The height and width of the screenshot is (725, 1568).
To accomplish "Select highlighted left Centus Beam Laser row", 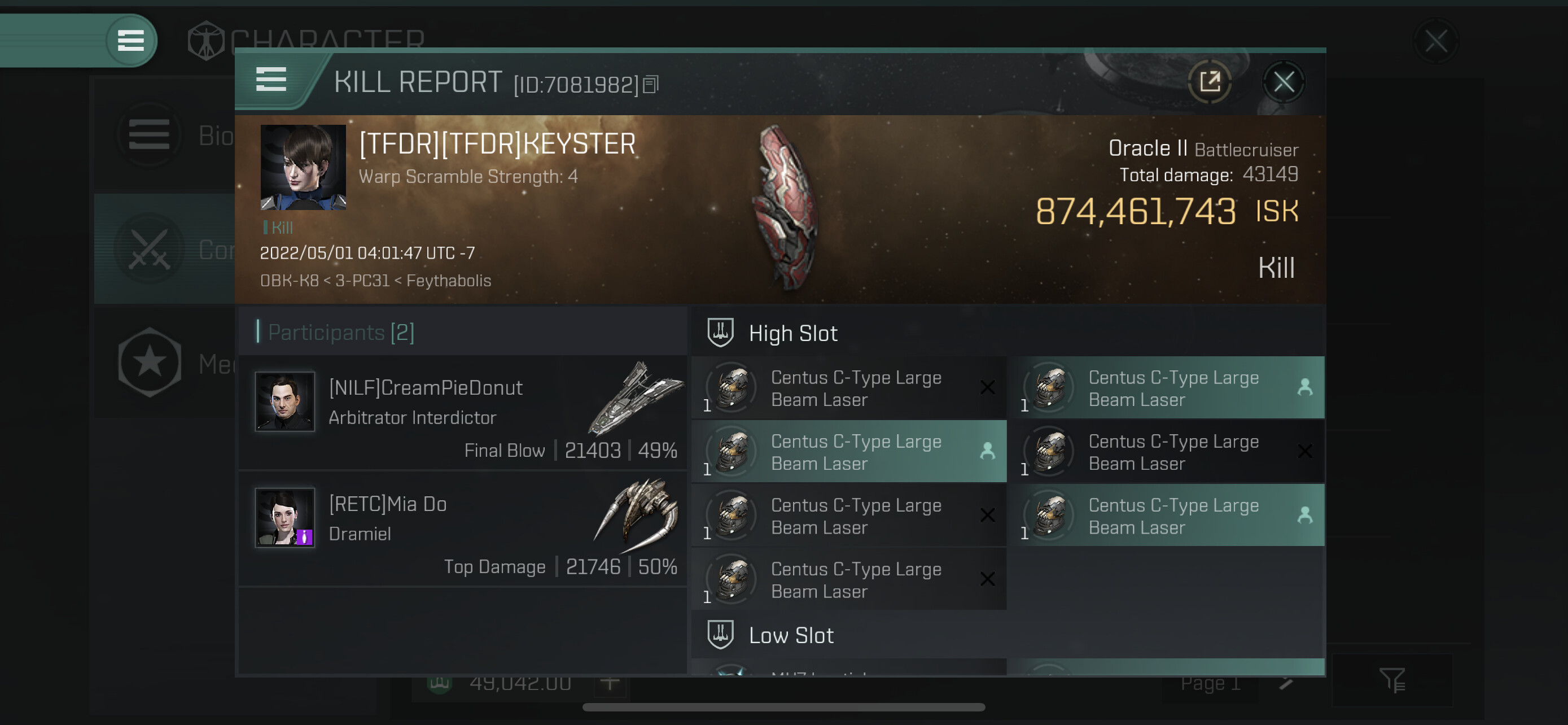I will [848, 452].
